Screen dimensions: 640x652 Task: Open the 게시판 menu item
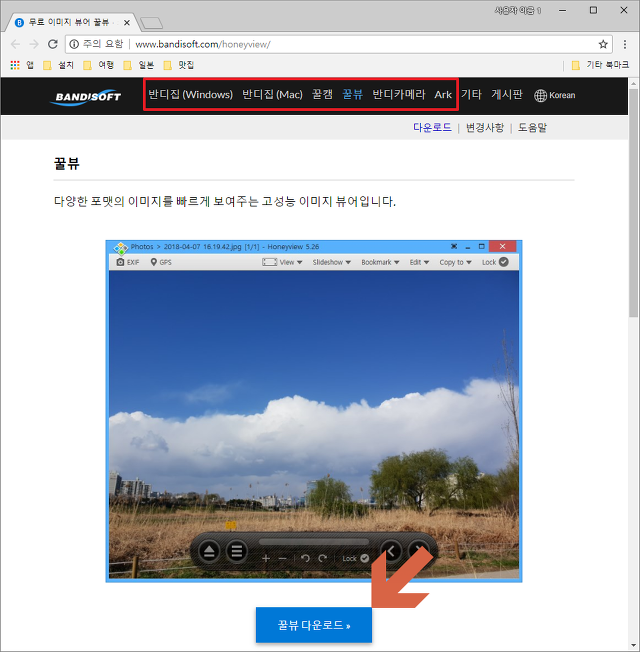(507, 95)
